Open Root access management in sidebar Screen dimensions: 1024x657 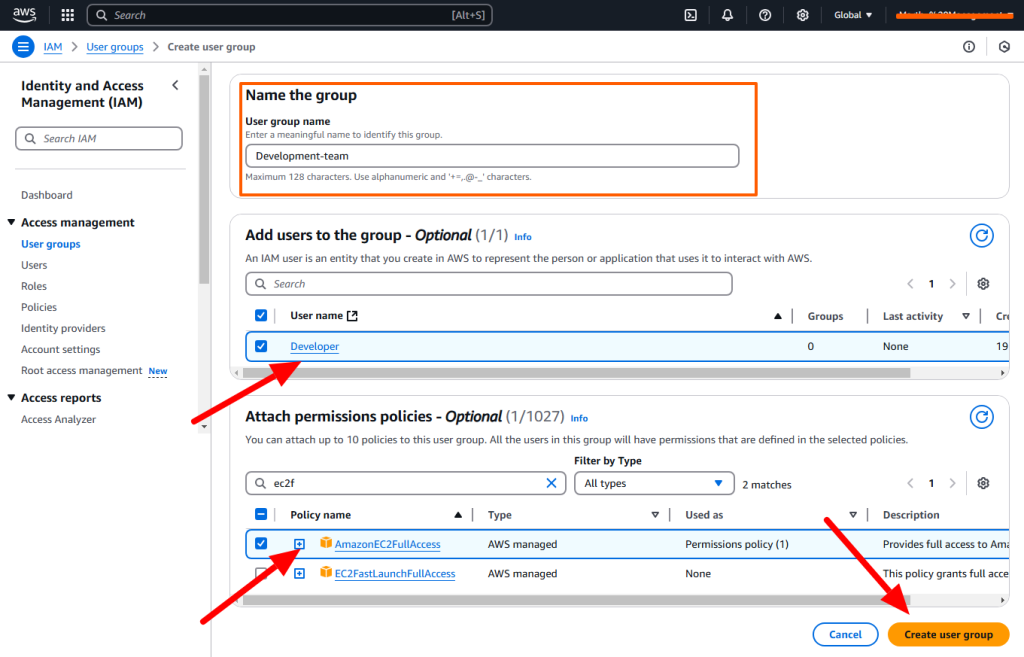[81, 370]
